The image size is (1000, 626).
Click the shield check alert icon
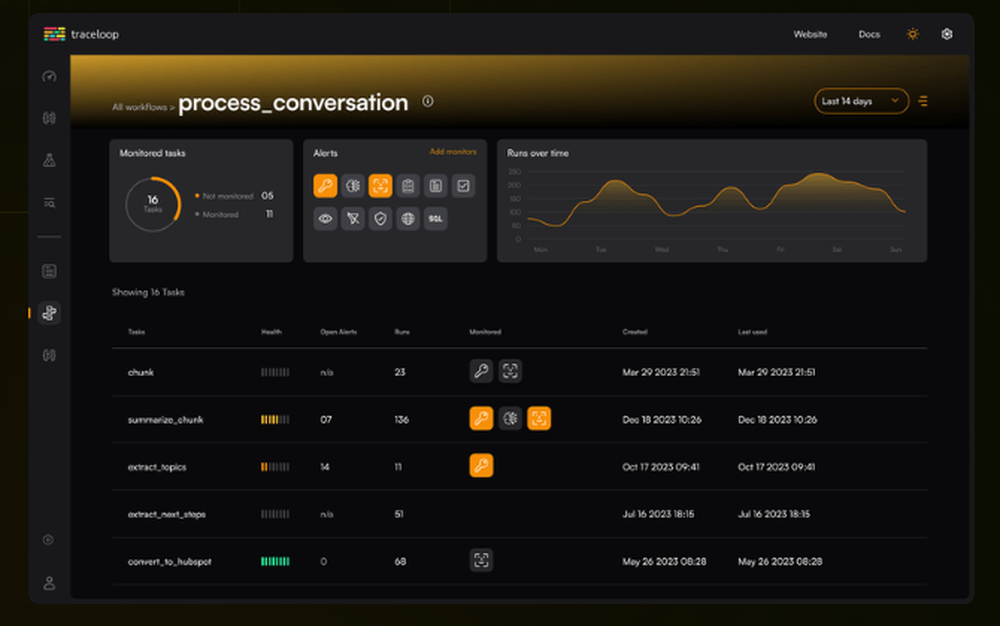tap(380, 219)
